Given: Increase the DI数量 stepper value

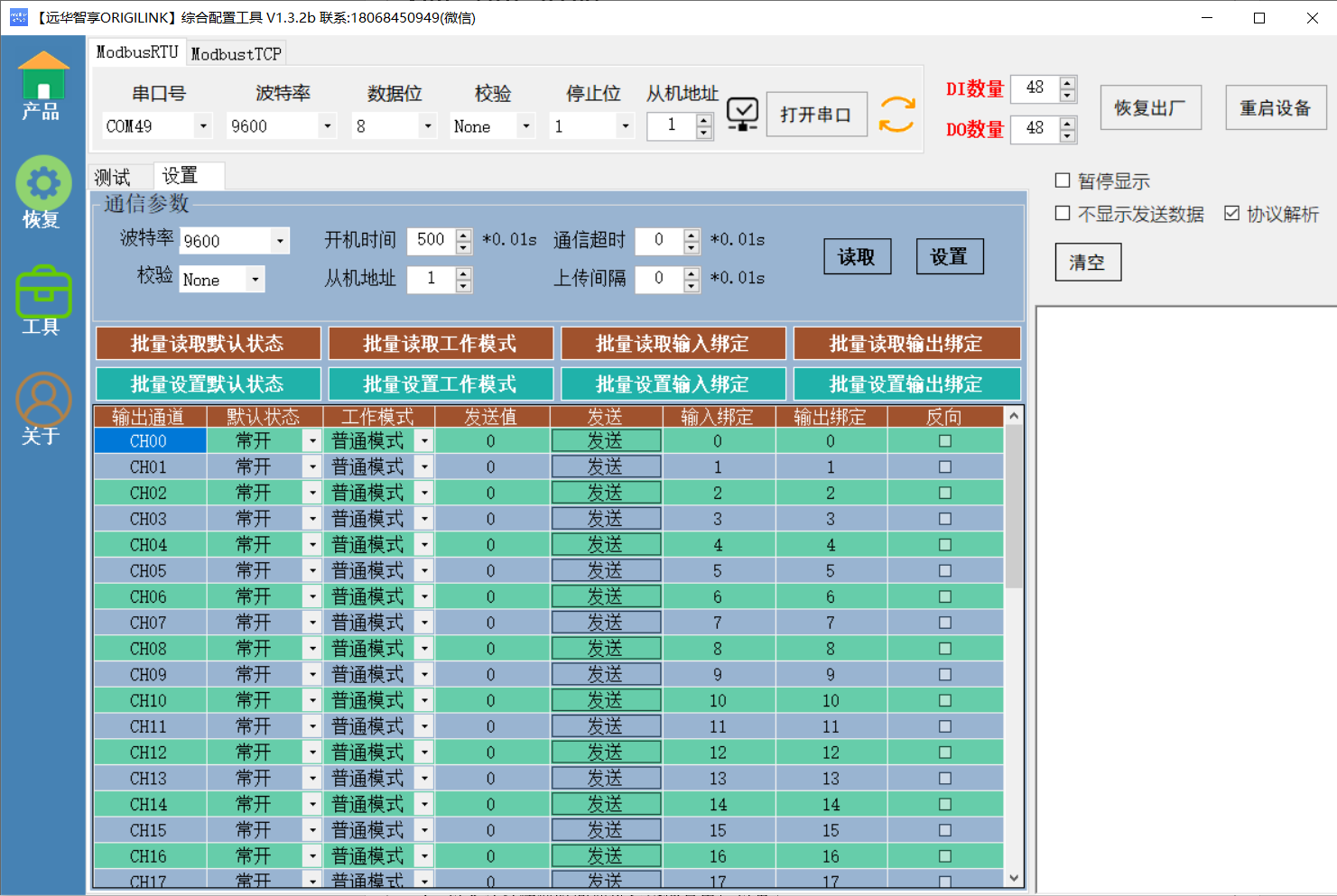Looking at the screenshot, I should point(1068,82).
